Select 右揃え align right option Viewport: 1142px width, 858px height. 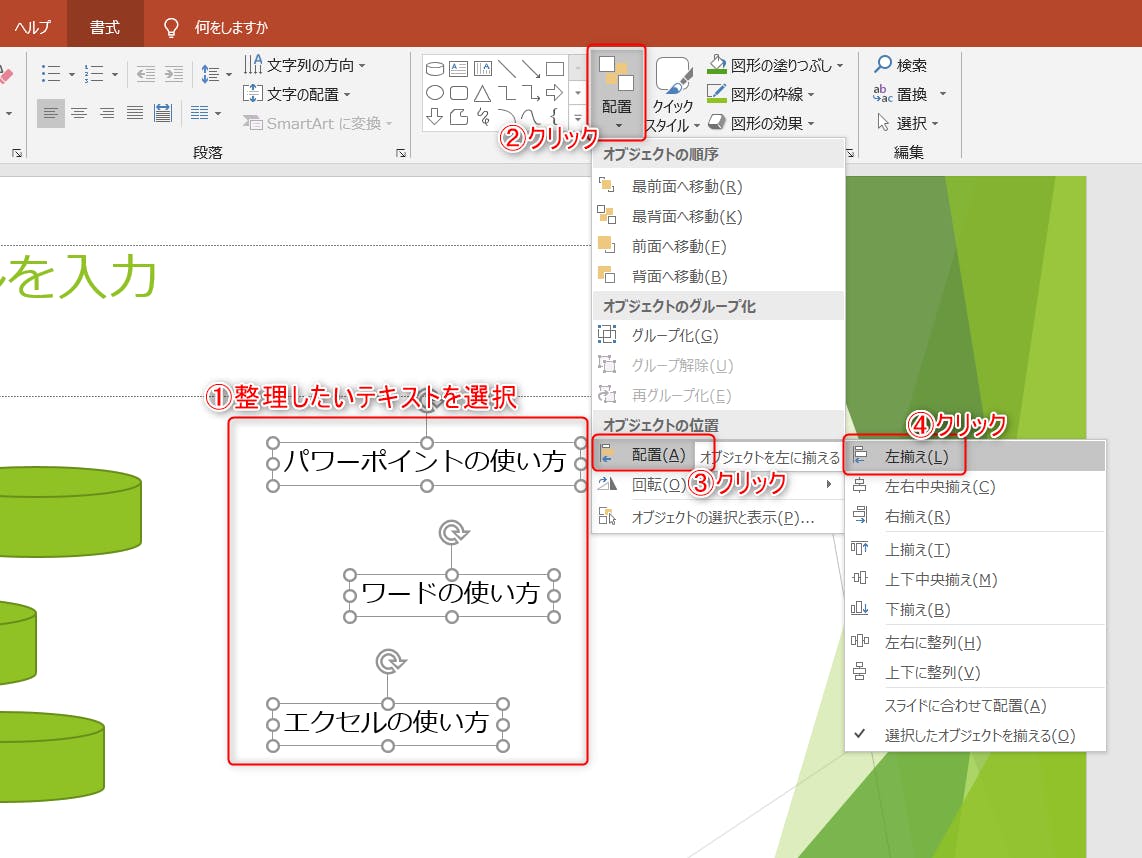pyautogui.click(x=916, y=517)
